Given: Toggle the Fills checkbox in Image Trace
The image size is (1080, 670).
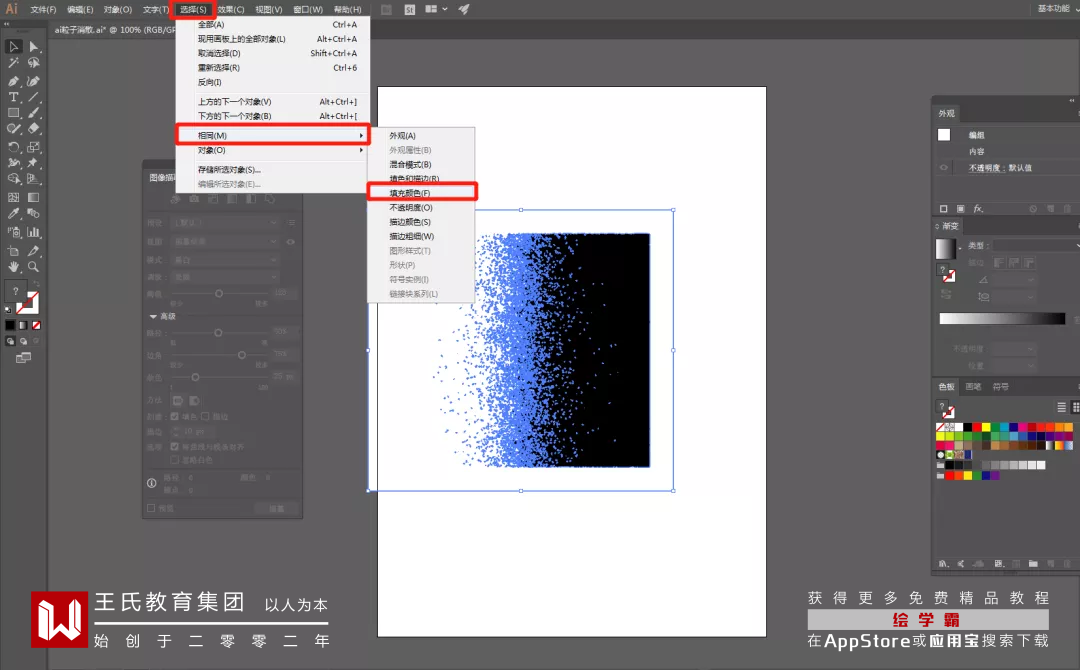Looking at the screenshot, I should click(x=174, y=417).
